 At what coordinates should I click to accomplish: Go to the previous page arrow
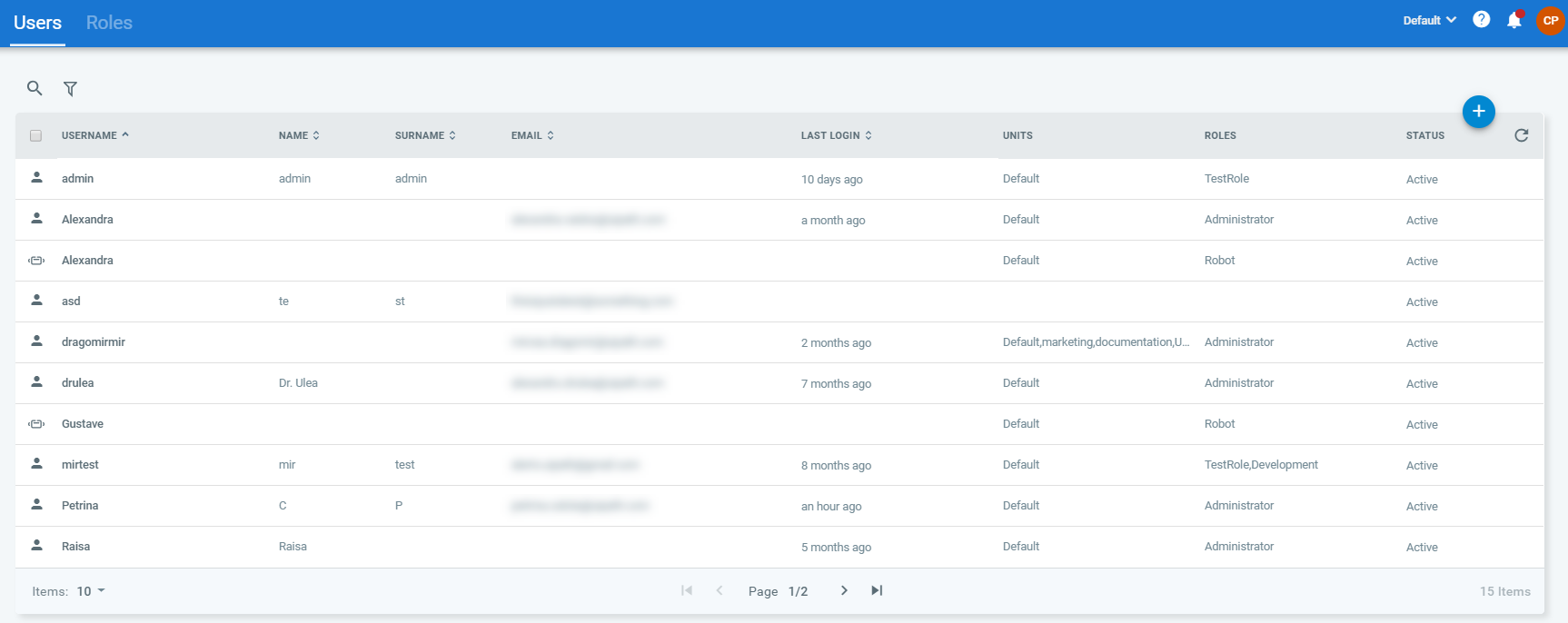[719, 590]
